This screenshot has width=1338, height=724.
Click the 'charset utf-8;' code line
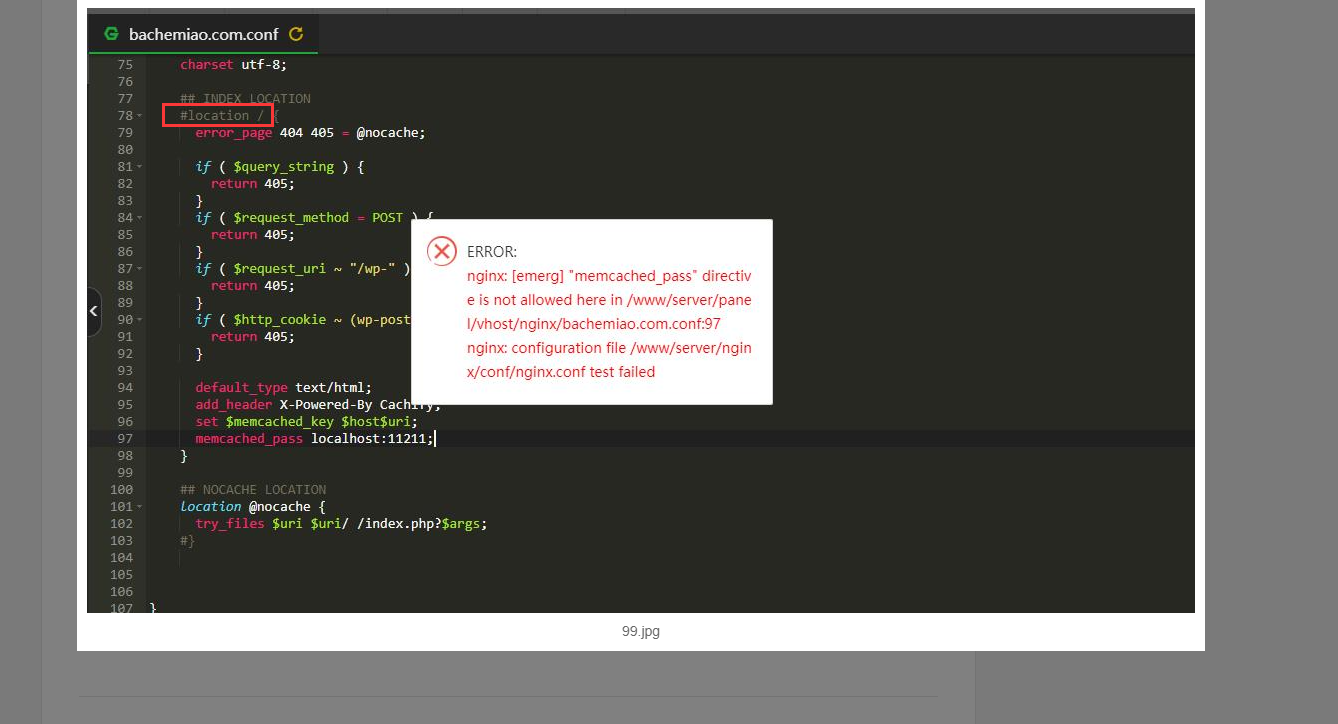pyautogui.click(x=233, y=65)
